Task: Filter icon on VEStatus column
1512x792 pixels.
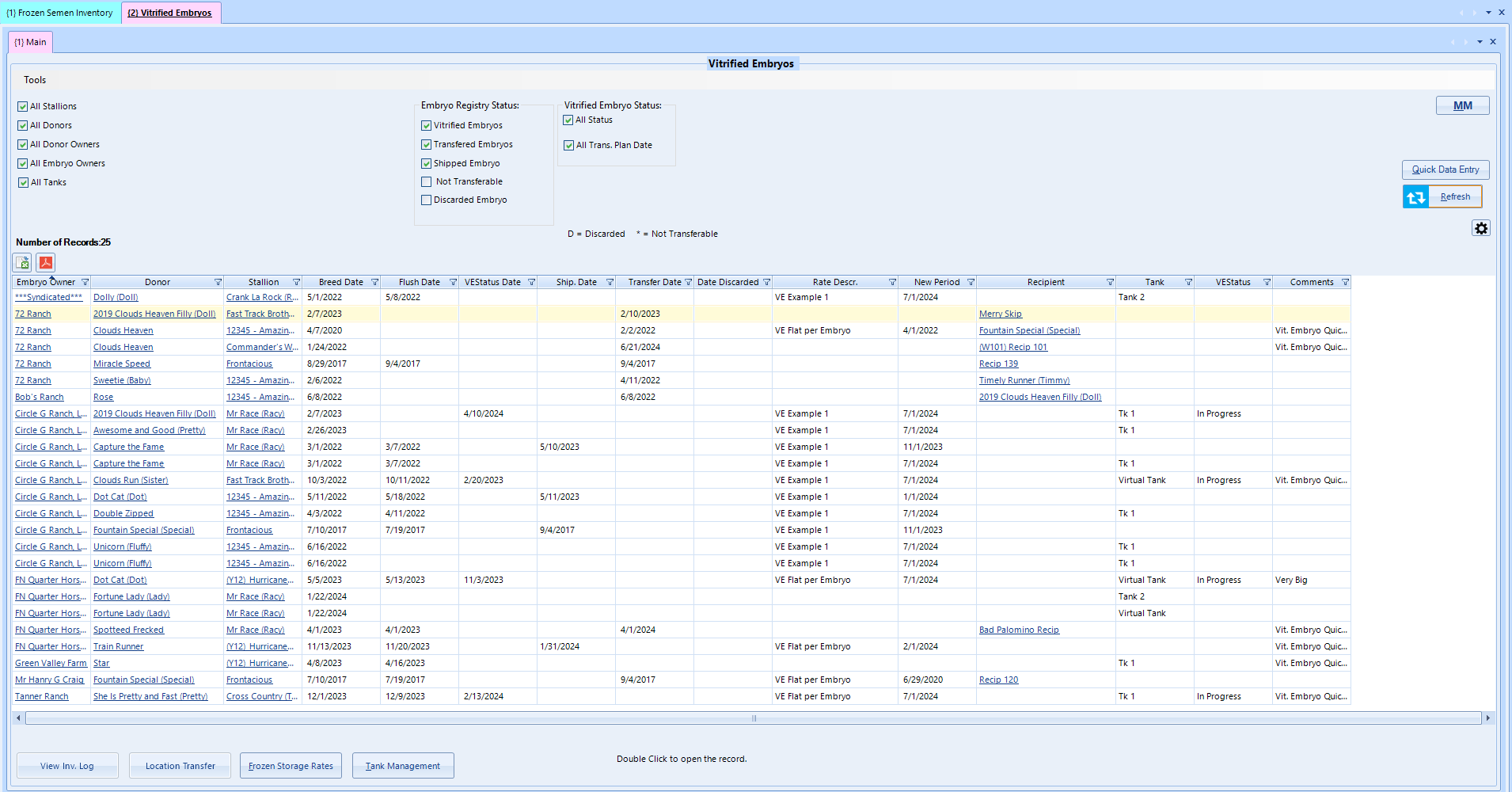Action: click(x=1267, y=283)
